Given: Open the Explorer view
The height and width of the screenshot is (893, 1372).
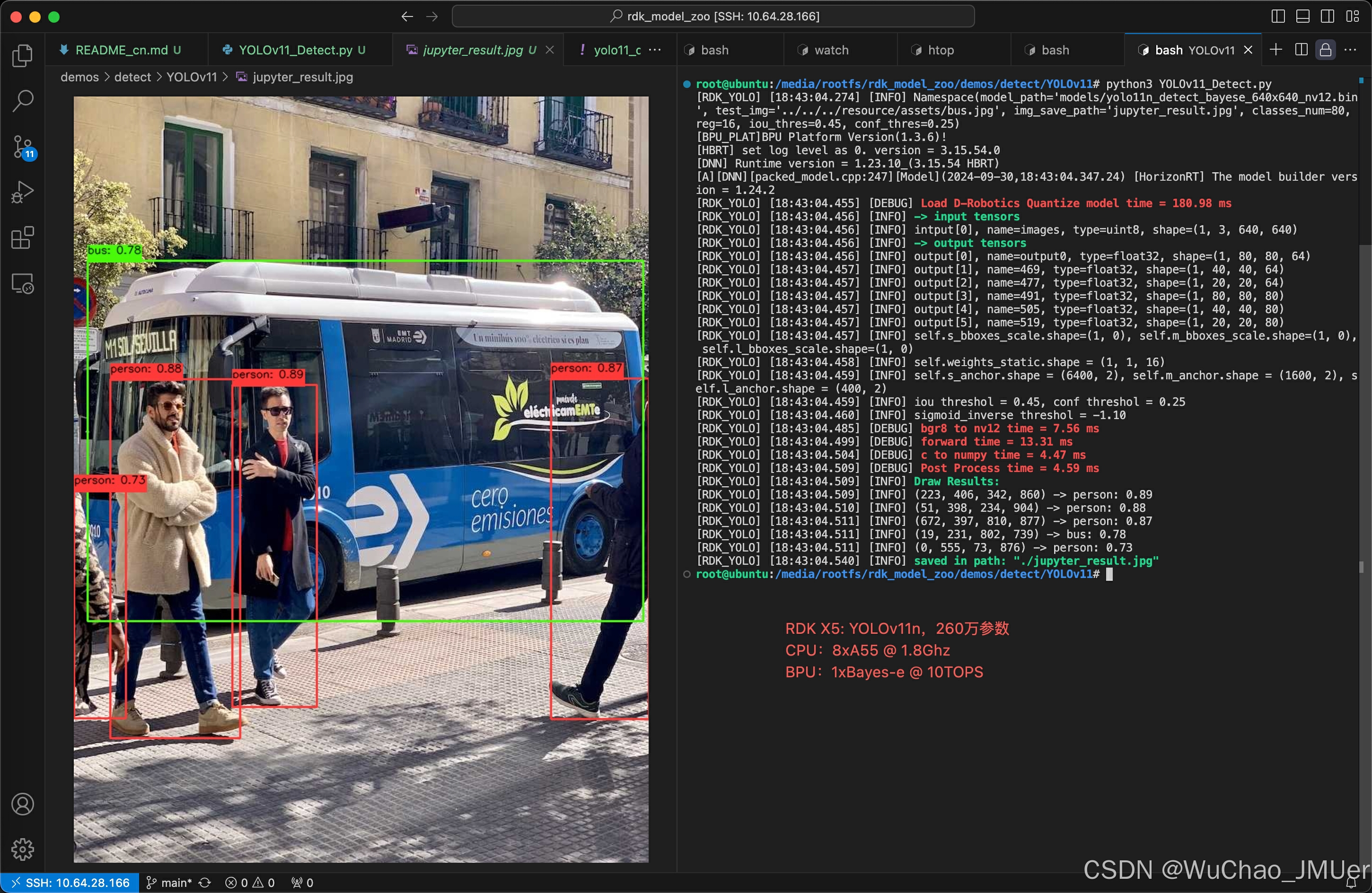Looking at the screenshot, I should click(23, 55).
